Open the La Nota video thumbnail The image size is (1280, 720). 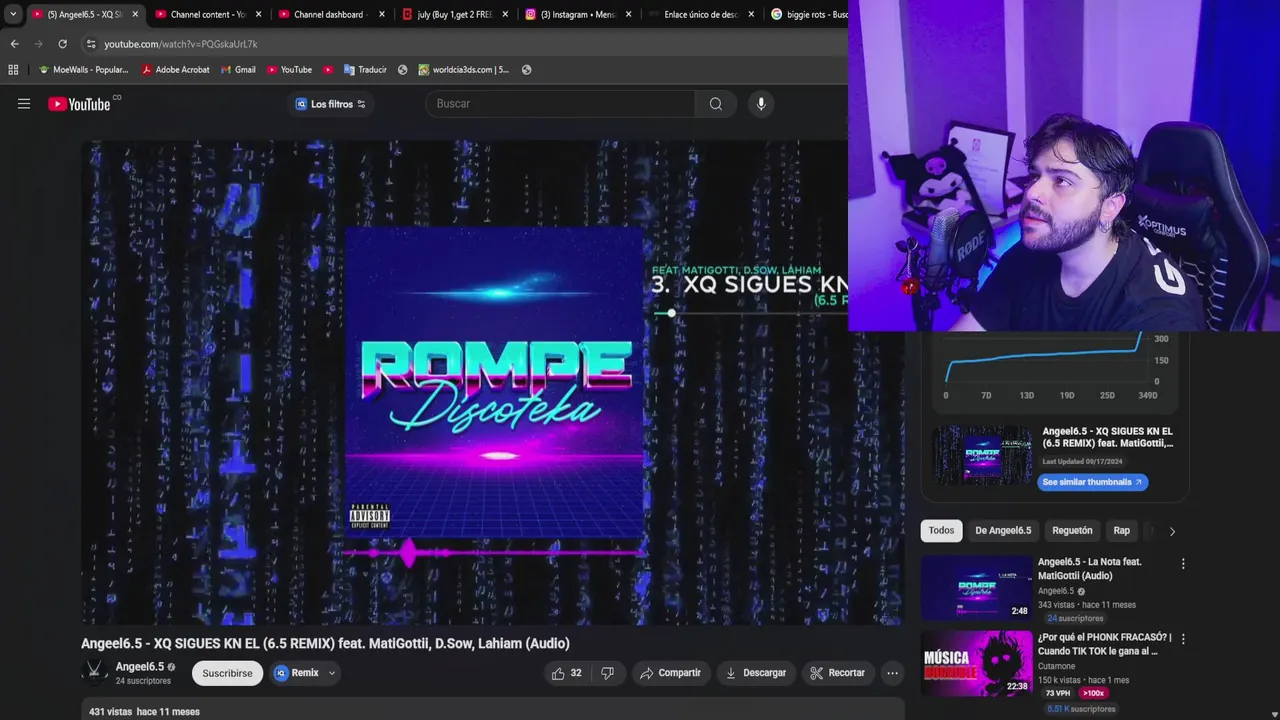[977, 588]
